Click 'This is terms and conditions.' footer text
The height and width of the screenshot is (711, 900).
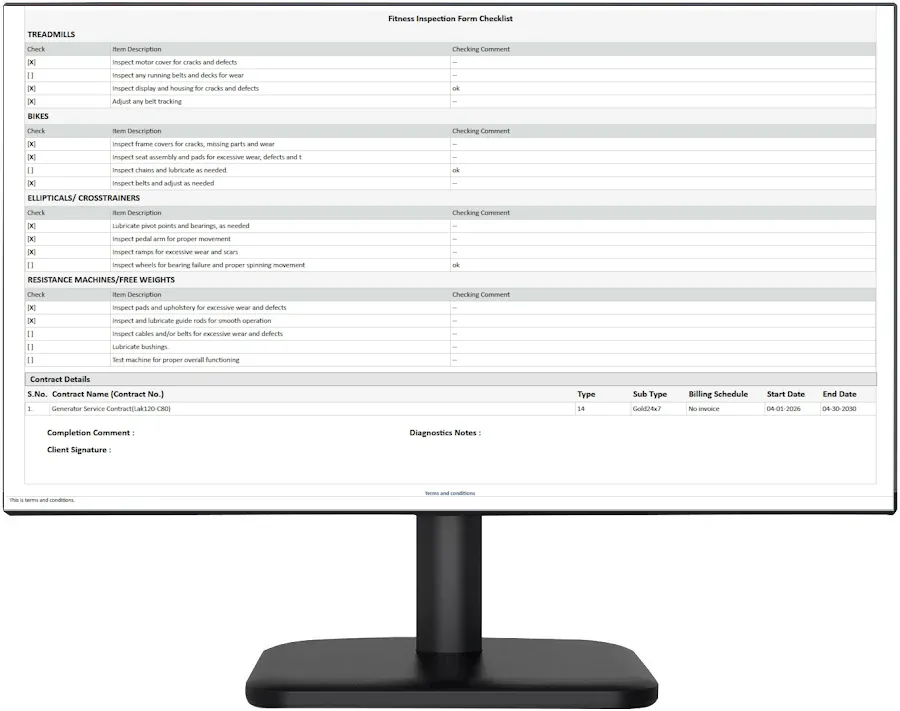[42, 500]
